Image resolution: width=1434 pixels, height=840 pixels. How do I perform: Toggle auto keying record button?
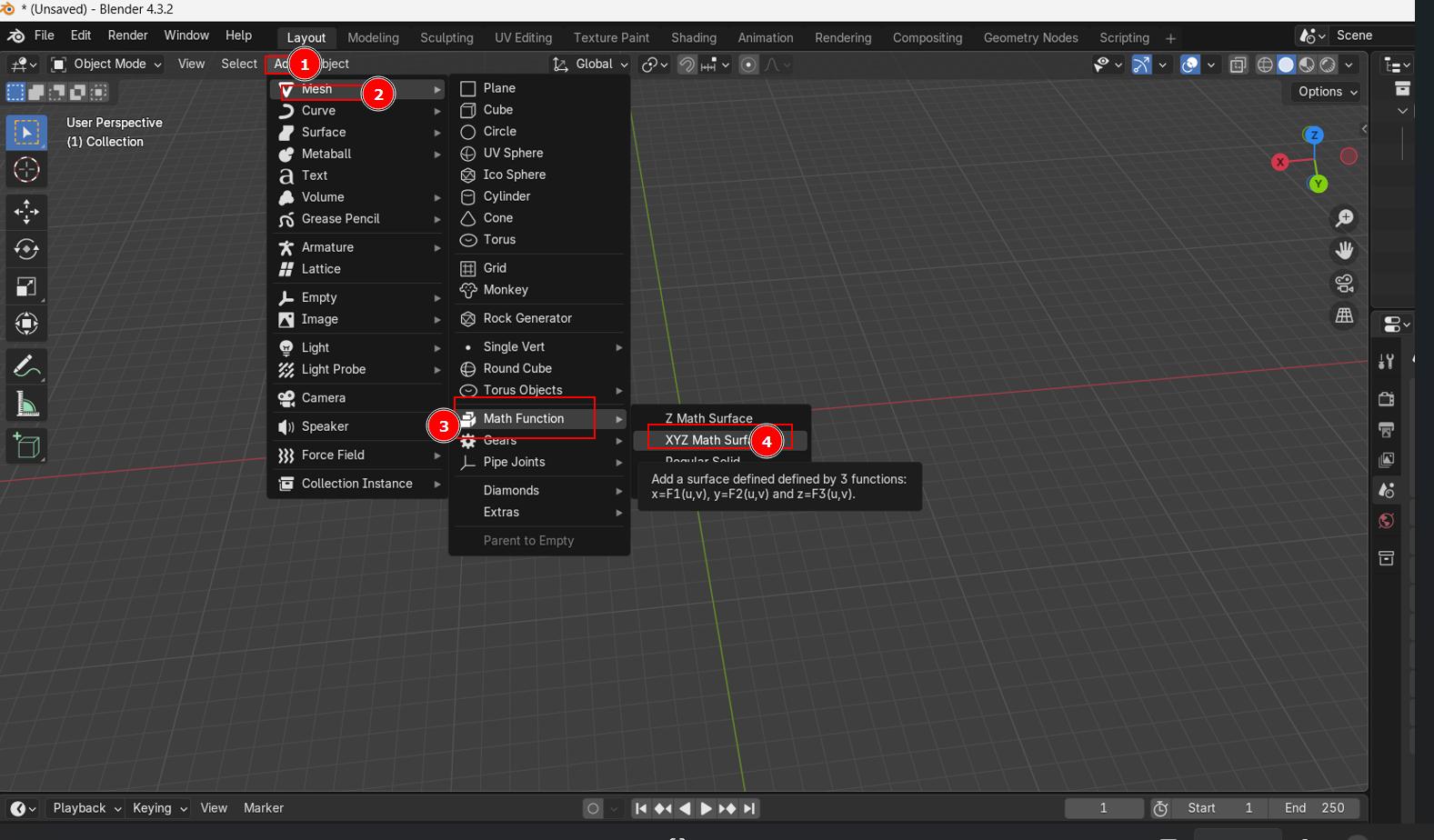coord(593,808)
